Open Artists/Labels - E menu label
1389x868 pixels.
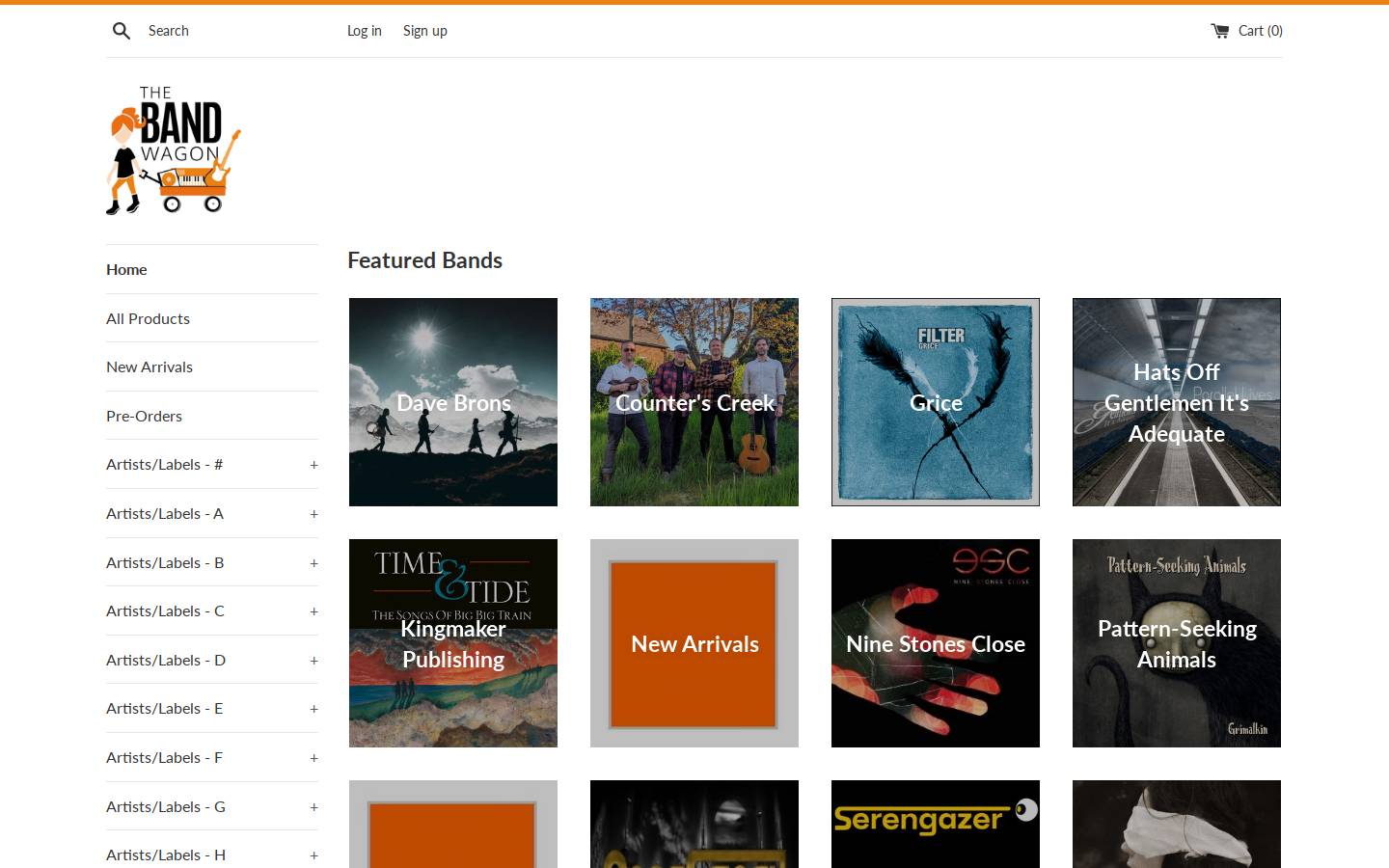[x=165, y=708]
